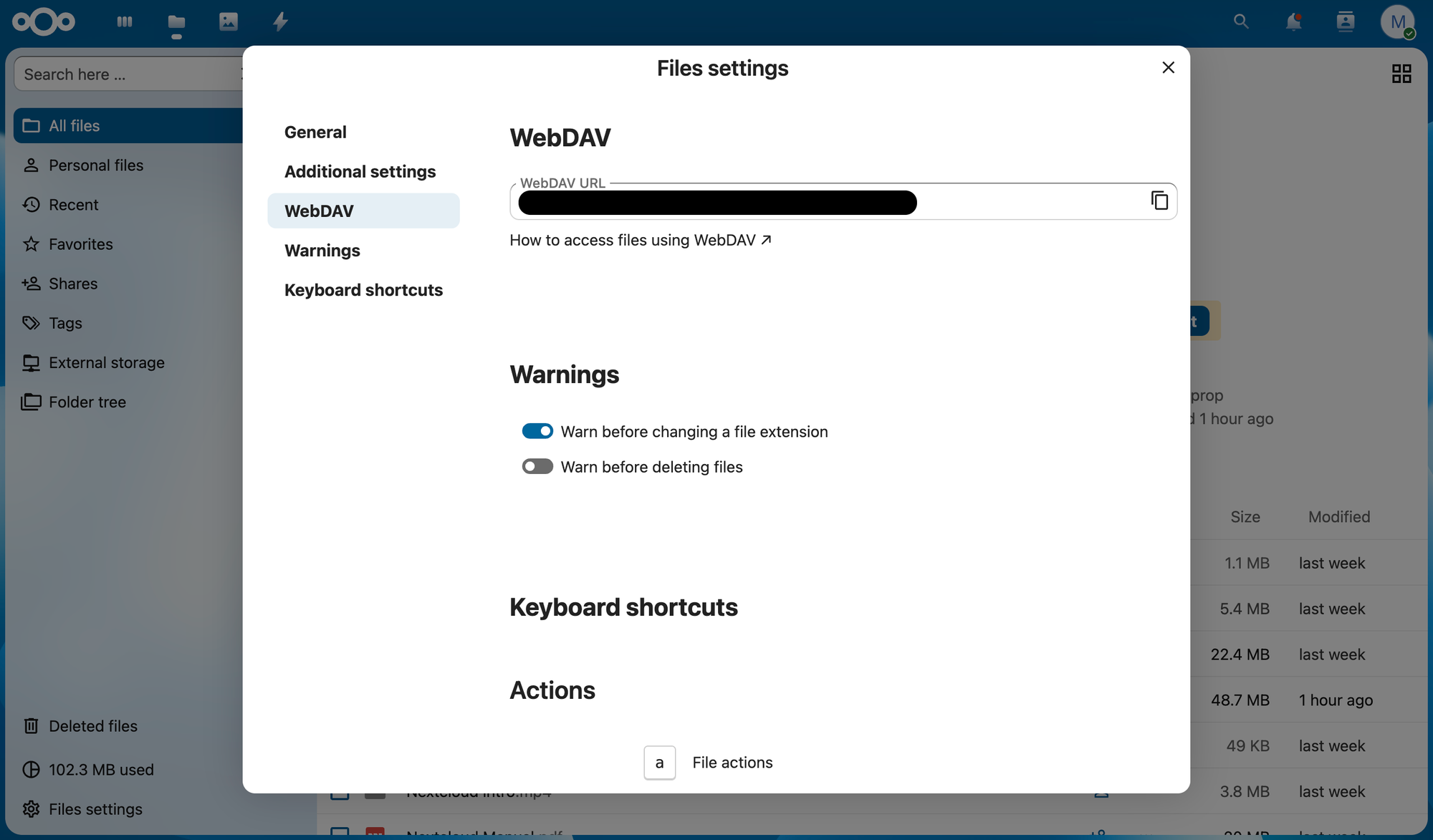Switch to grid view icon

(x=1401, y=74)
